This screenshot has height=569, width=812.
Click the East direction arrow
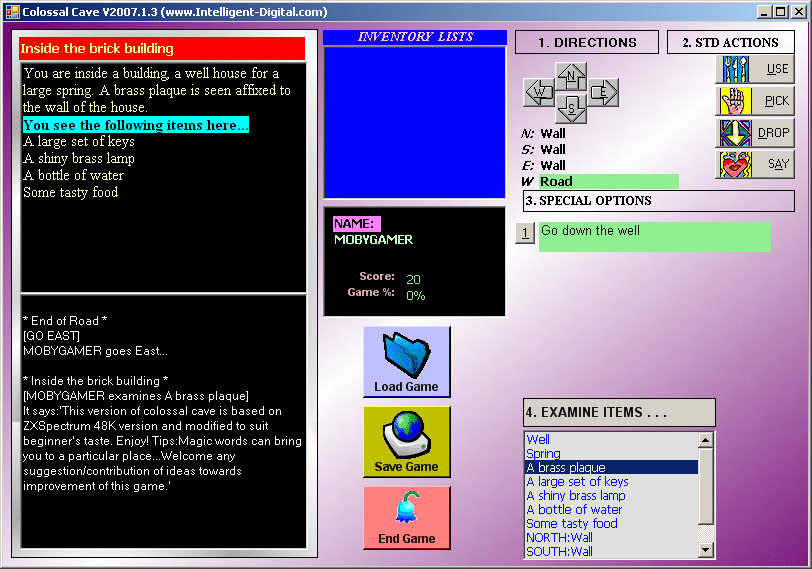pos(603,93)
